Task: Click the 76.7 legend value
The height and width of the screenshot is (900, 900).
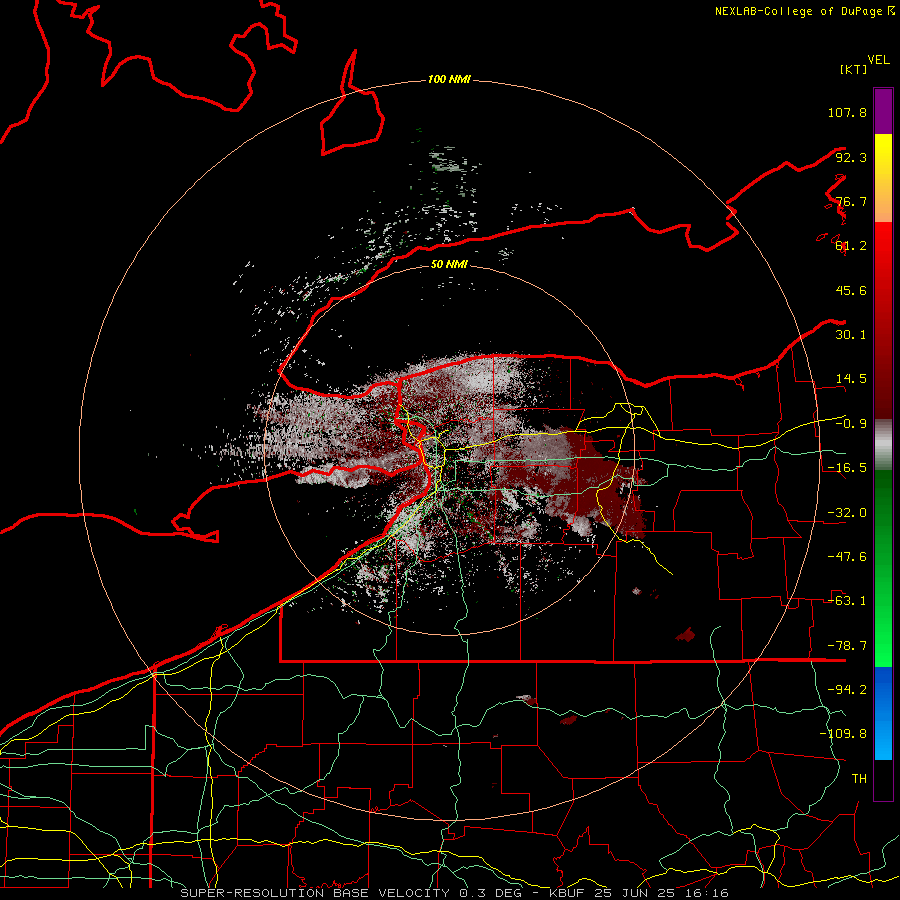Action: (851, 201)
